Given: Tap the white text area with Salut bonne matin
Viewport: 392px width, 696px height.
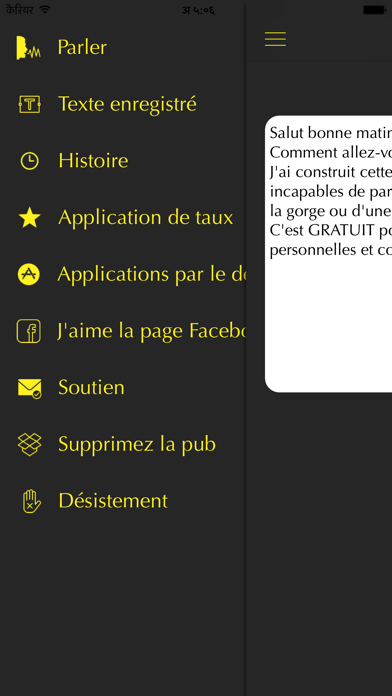Looking at the screenshot, I should click(329, 254).
